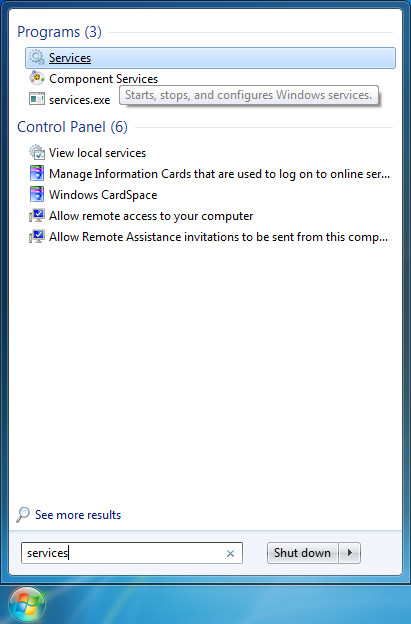
Task: Click the Allow remote access computer icon
Action: coord(37,216)
